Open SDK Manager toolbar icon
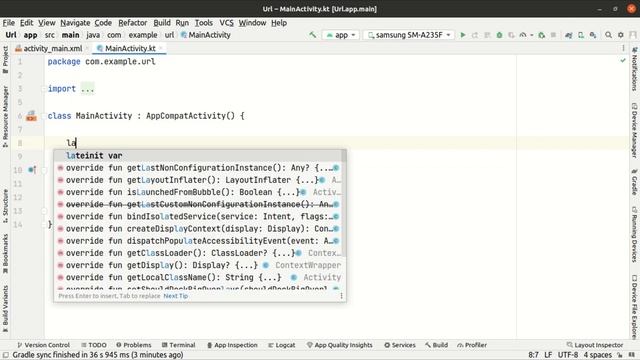This screenshot has height=360, width=640. point(593,35)
